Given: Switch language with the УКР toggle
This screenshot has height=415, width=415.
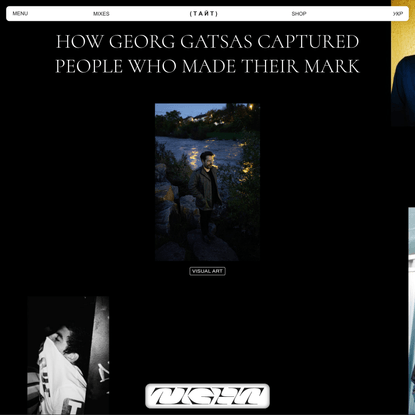Looking at the screenshot, I should pos(398,14).
